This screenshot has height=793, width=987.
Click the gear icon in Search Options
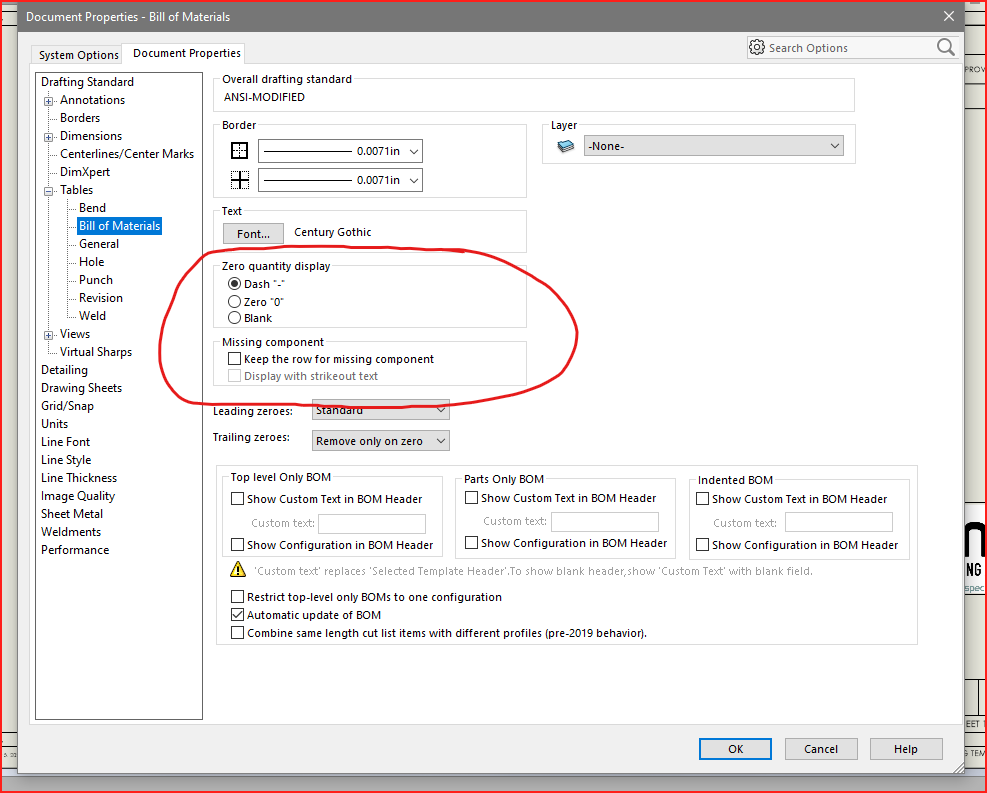pos(757,48)
